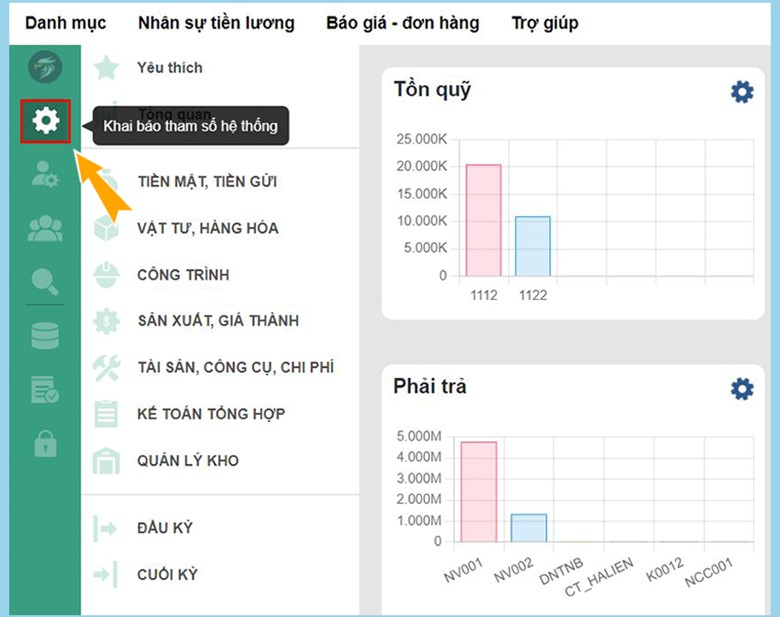Click the checklist report sidebar icon
This screenshot has height=617, width=780.
pos(45,390)
